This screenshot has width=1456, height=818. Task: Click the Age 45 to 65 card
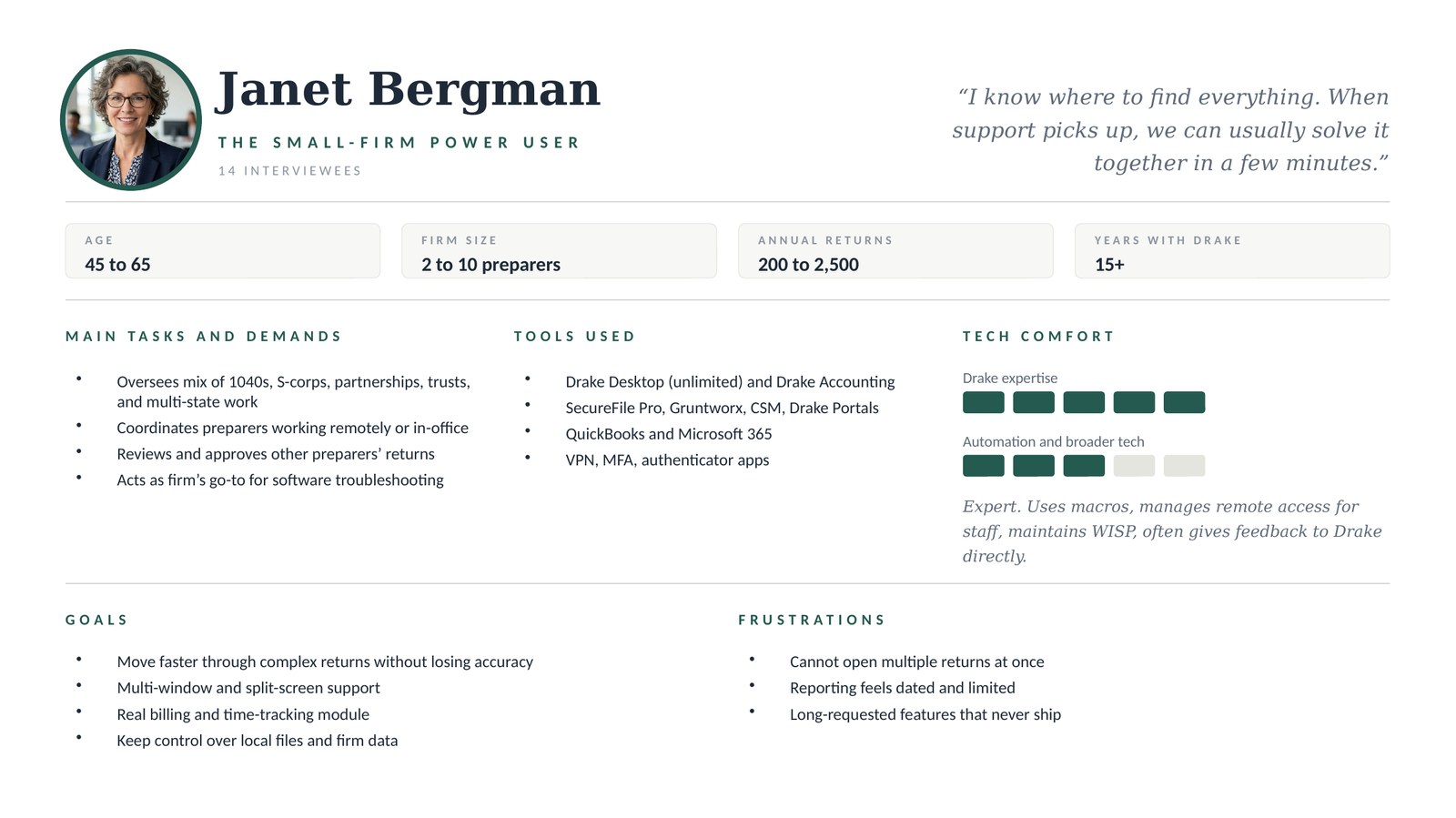coord(222,251)
